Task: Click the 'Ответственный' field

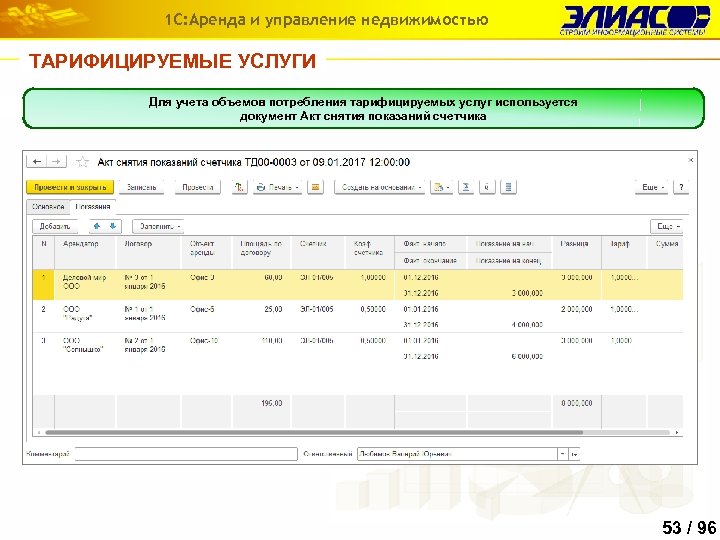Action: [x=457, y=454]
